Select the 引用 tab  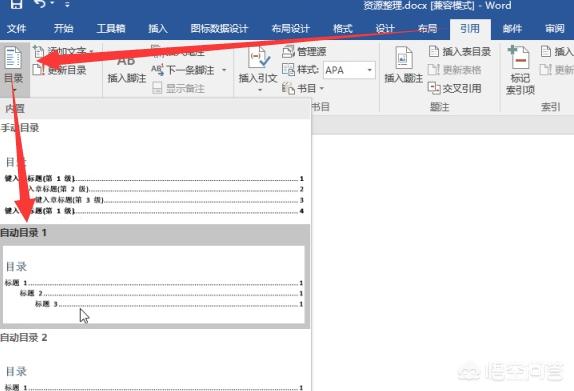pos(470,29)
